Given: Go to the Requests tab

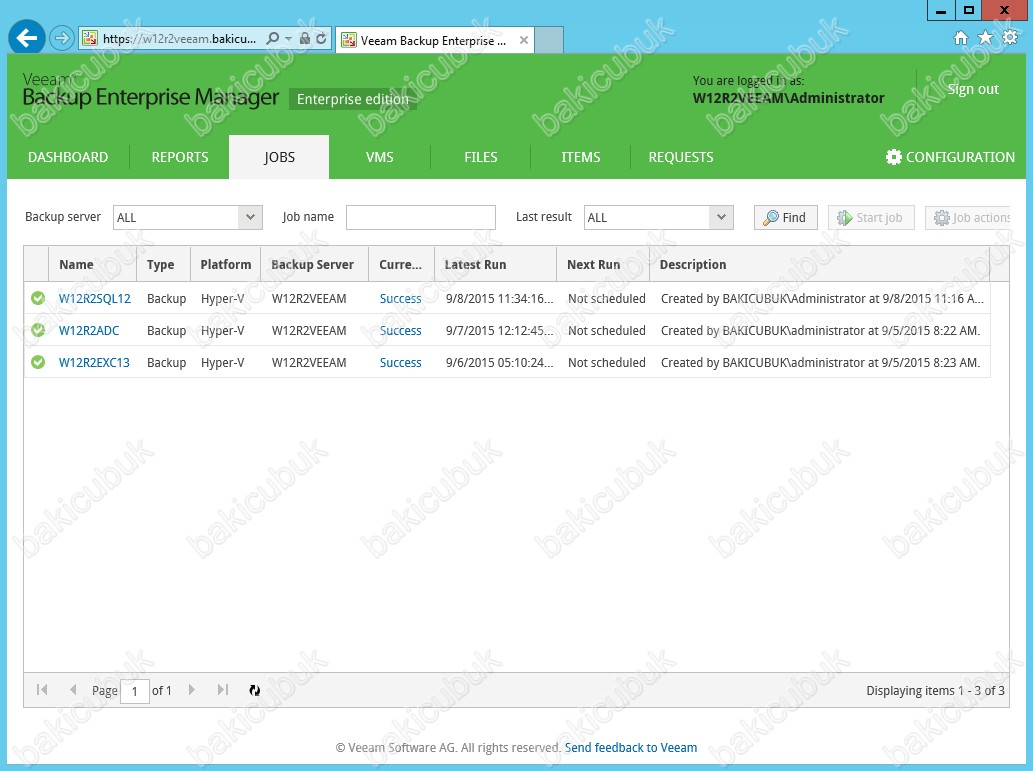Looking at the screenshot, I should [x=681, y=157].
